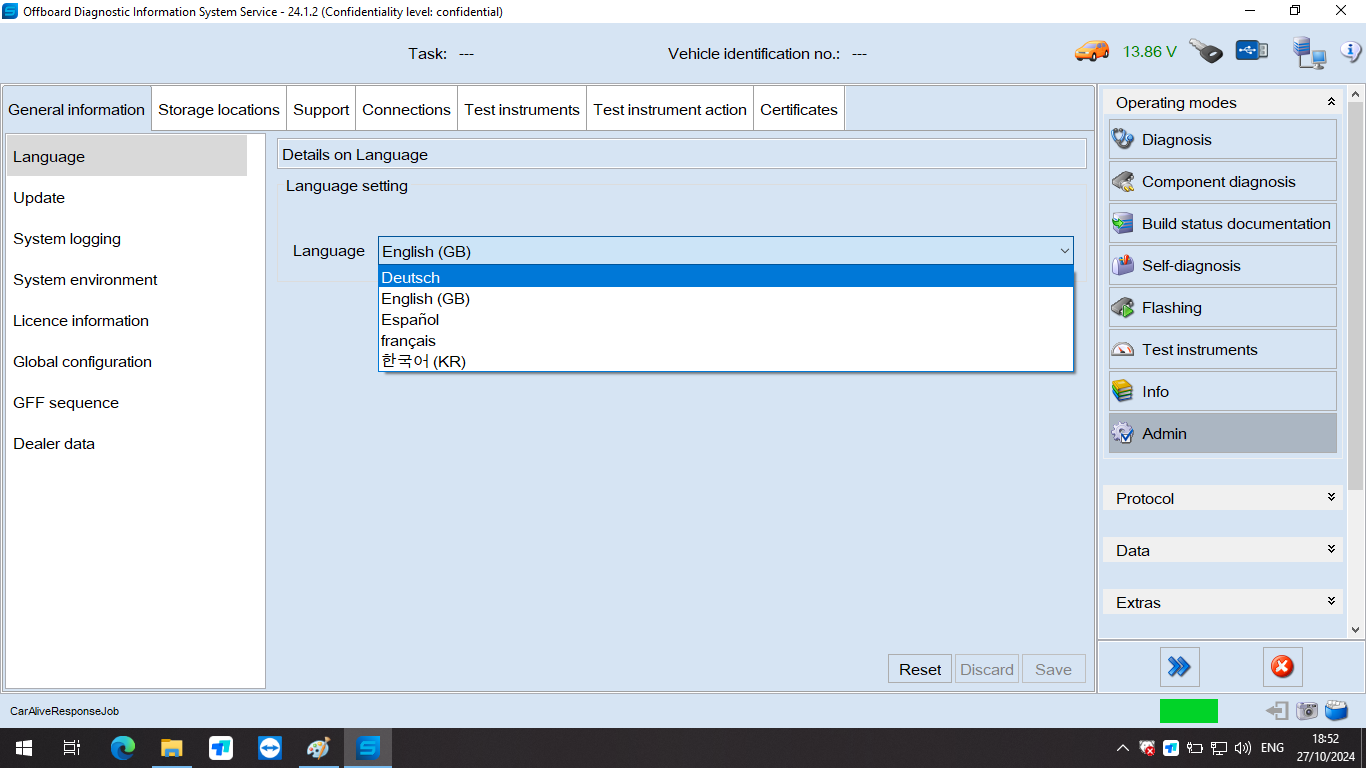This screenshot has width=1366, height=768.
Task: Click the red cancel X button
Action: (x=1282, y=667)
